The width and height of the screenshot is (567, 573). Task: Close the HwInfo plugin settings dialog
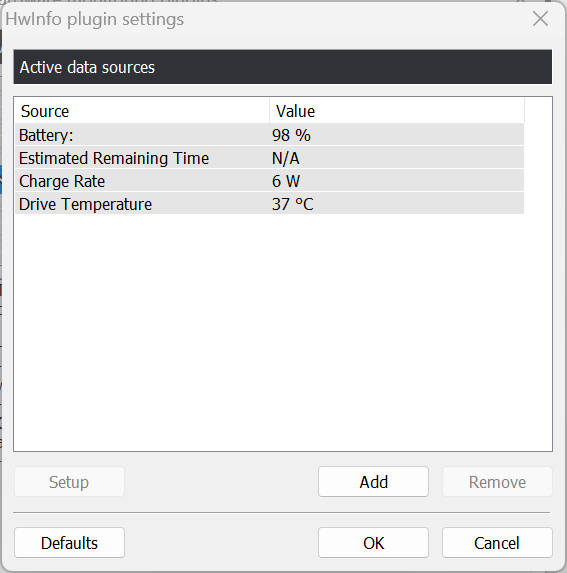click(540, 19)
